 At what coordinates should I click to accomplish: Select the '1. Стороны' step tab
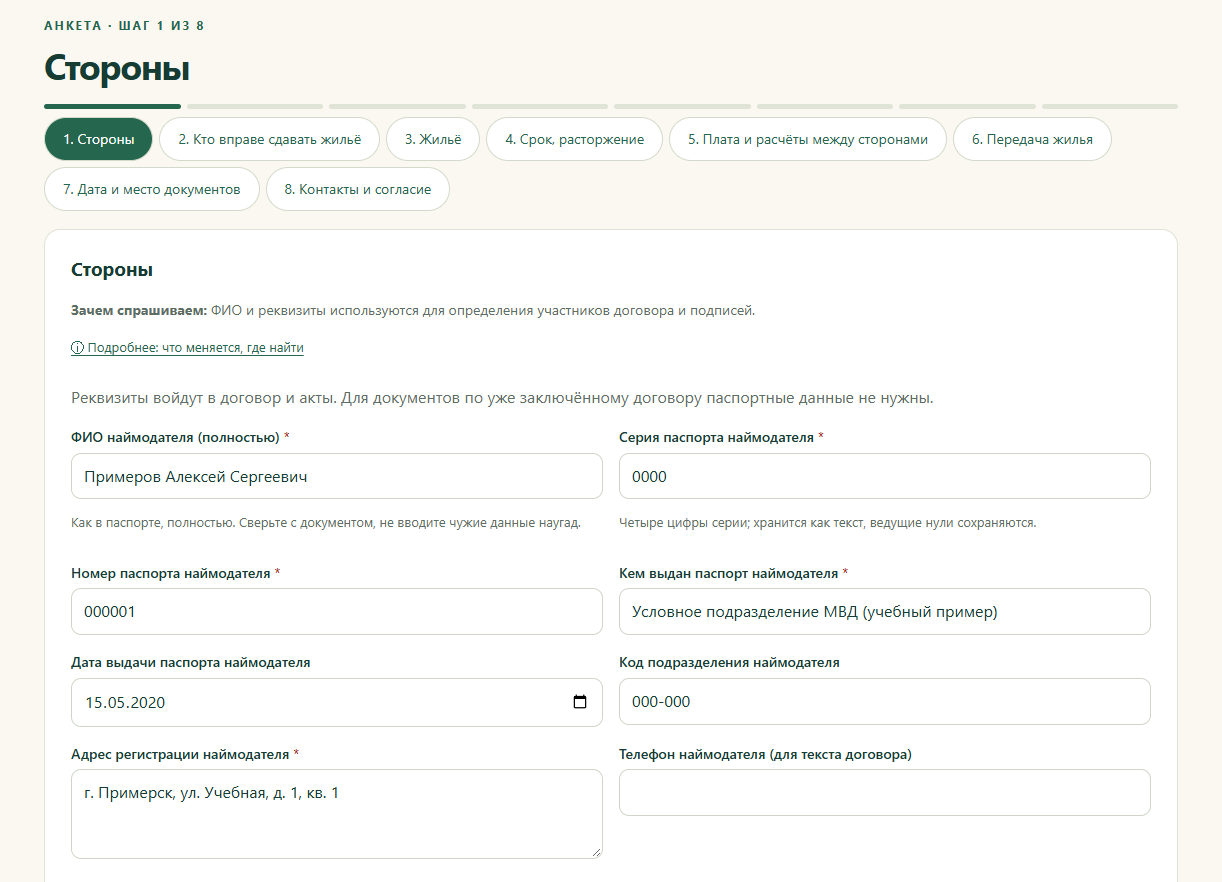tap(98, 139)
